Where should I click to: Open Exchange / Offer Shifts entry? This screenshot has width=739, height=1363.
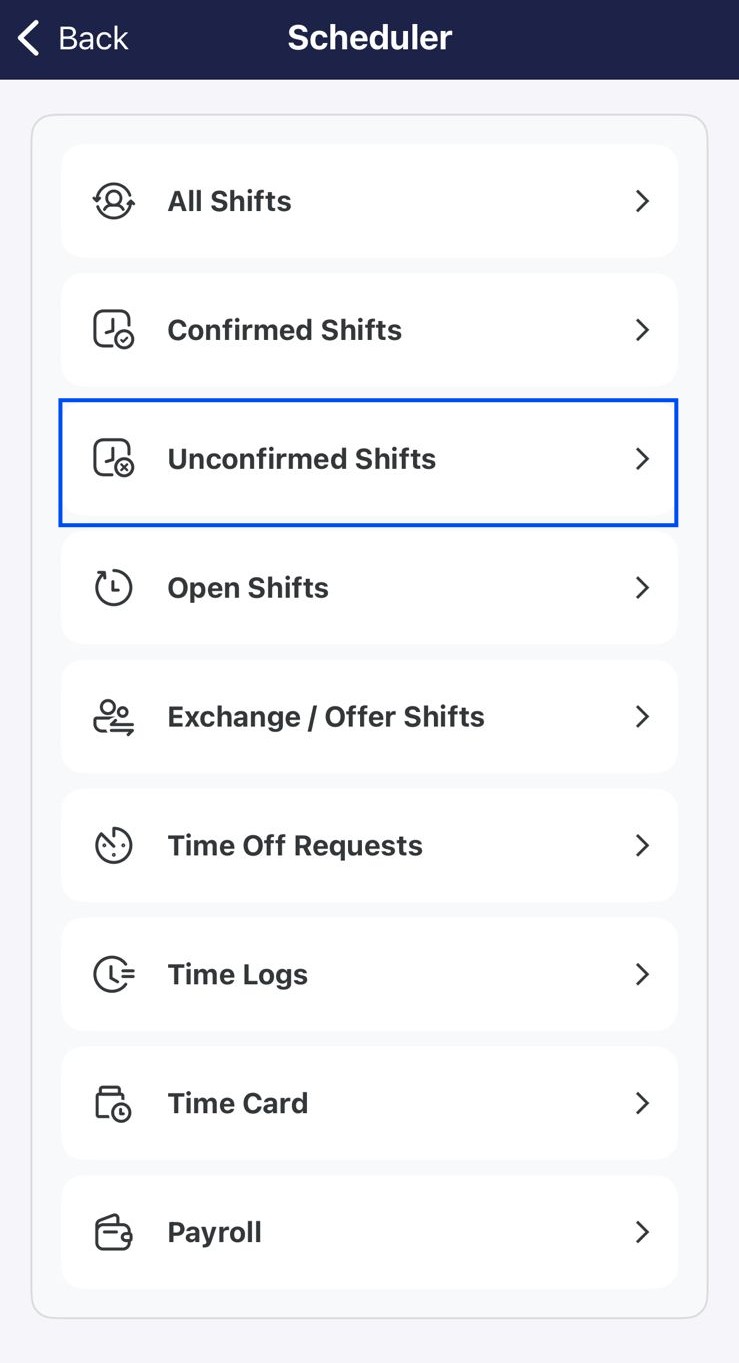pos(369,717)
